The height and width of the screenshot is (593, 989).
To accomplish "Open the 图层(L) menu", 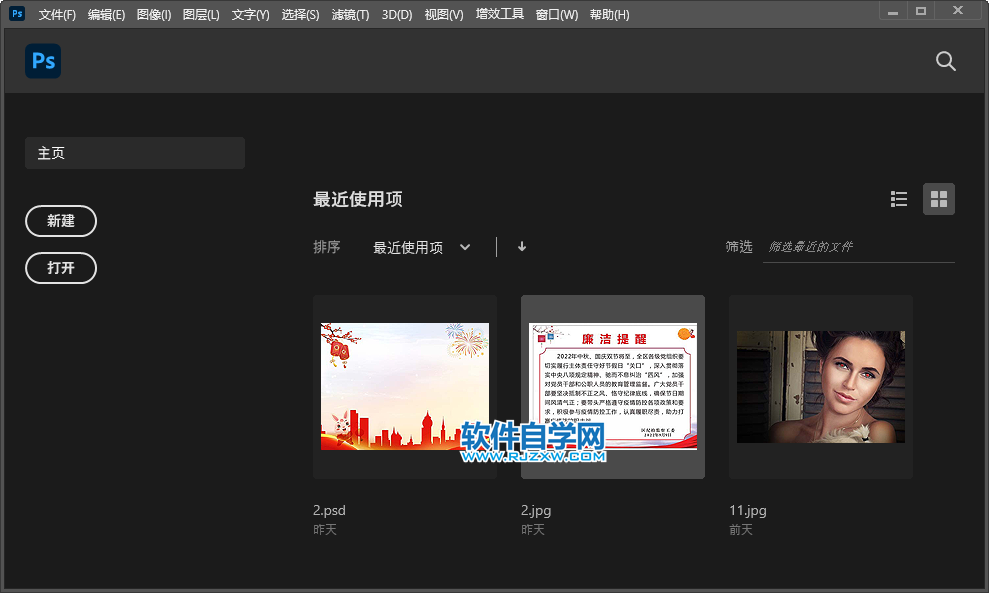I will (201, 15).
